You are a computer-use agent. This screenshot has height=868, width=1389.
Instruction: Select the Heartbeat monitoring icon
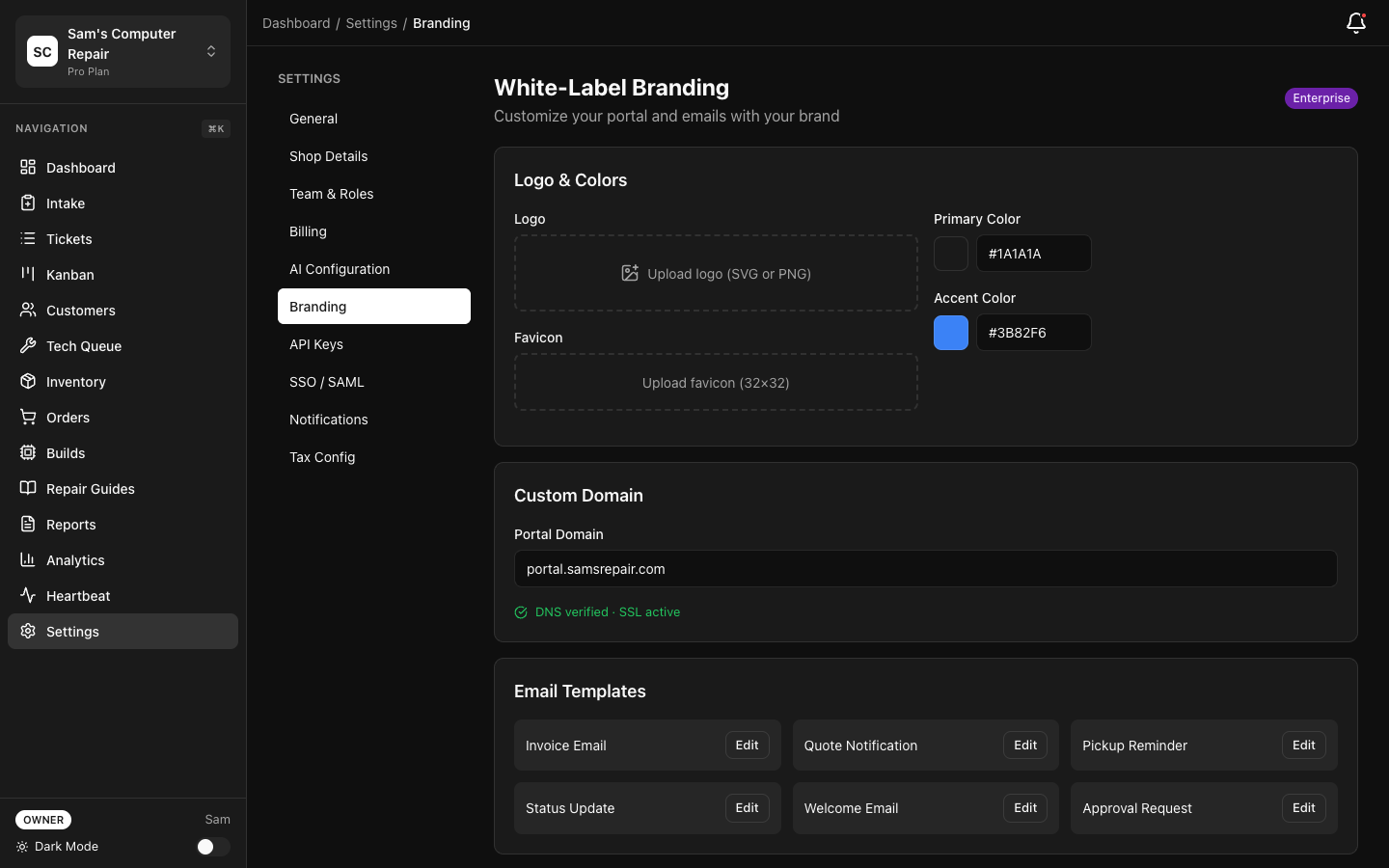point(29,595)
